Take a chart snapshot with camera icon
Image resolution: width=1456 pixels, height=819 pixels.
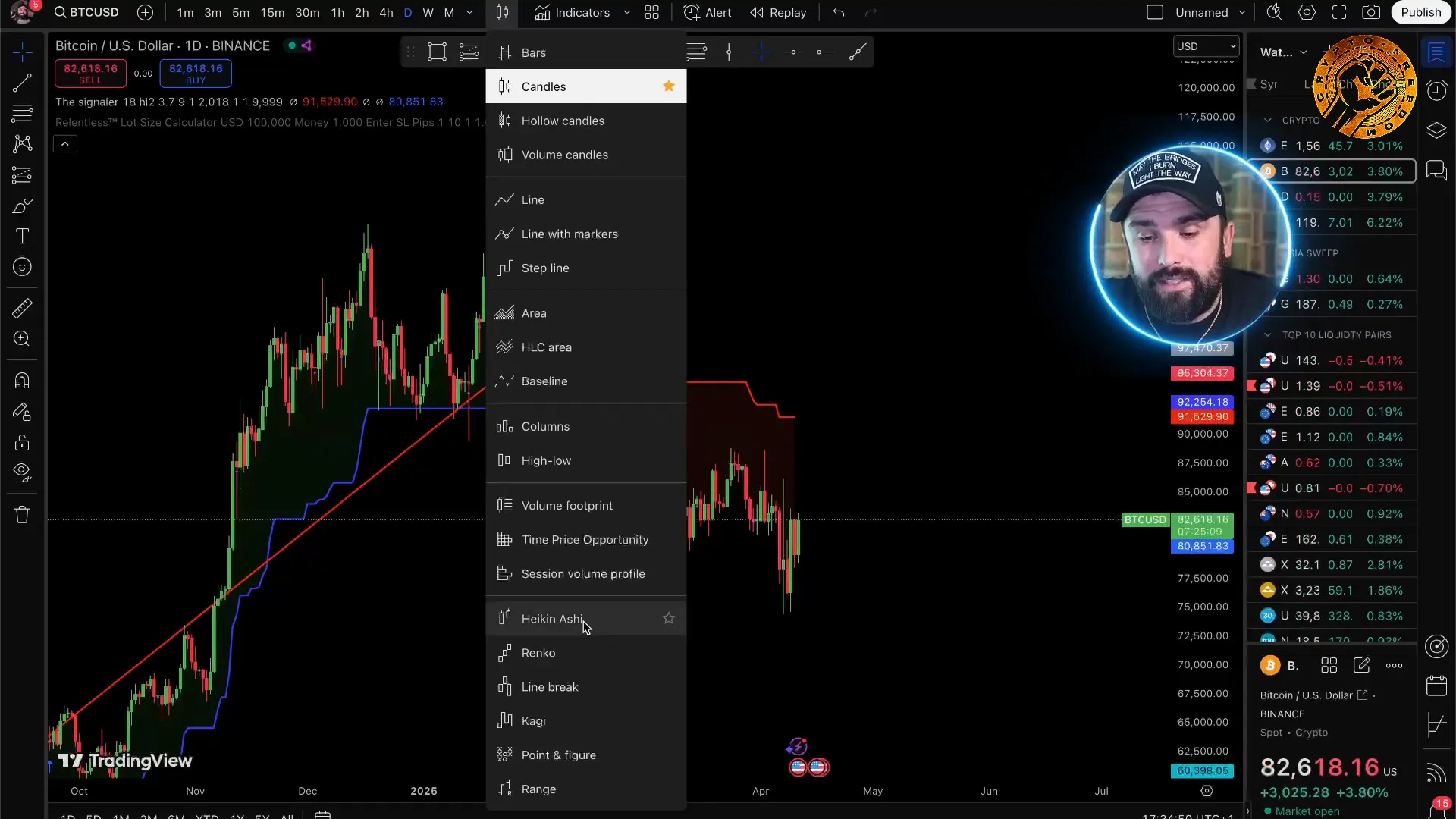(x=1371, y=12)
